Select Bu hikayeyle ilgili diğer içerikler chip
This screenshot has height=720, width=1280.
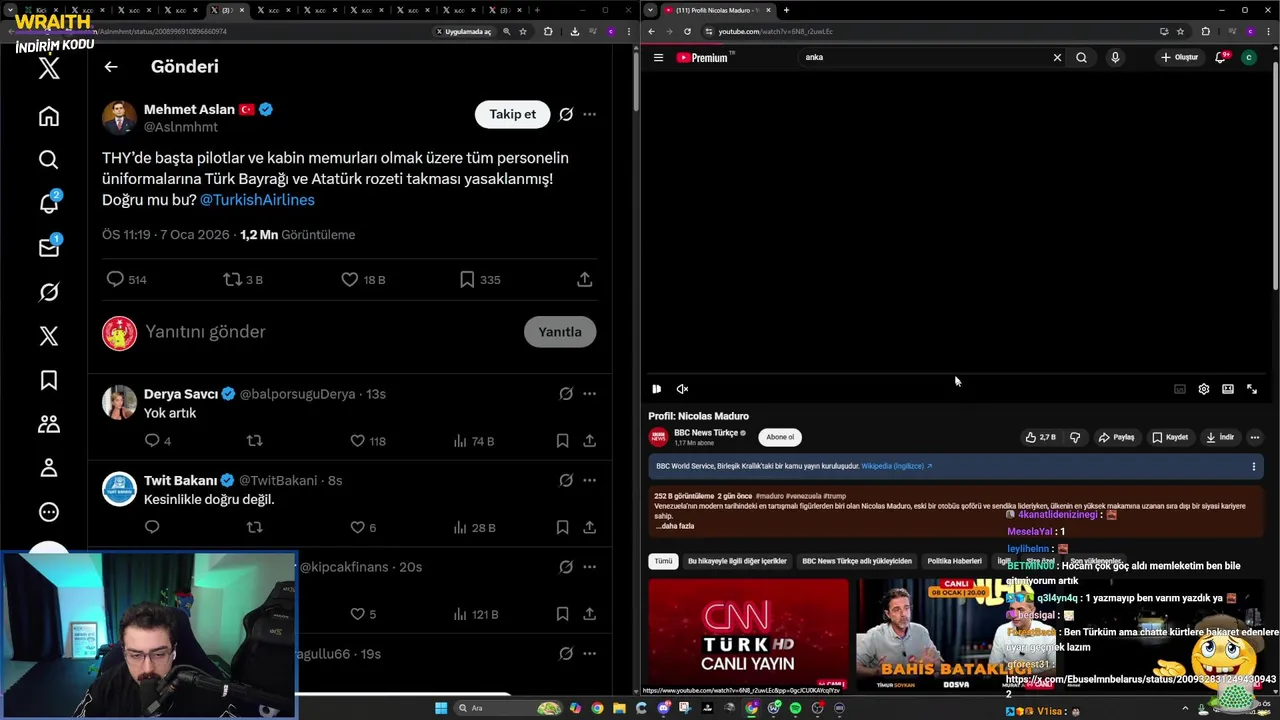737,561
